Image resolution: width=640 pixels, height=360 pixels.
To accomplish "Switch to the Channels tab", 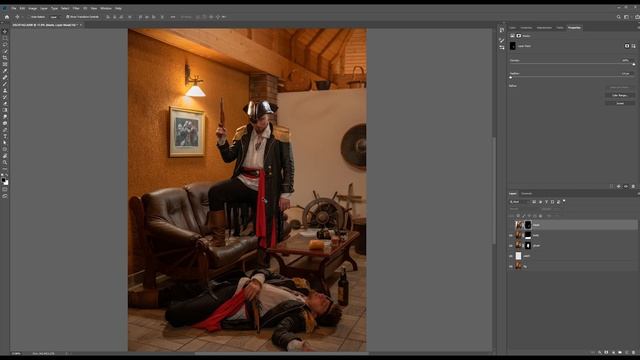I will coord(527,193).
